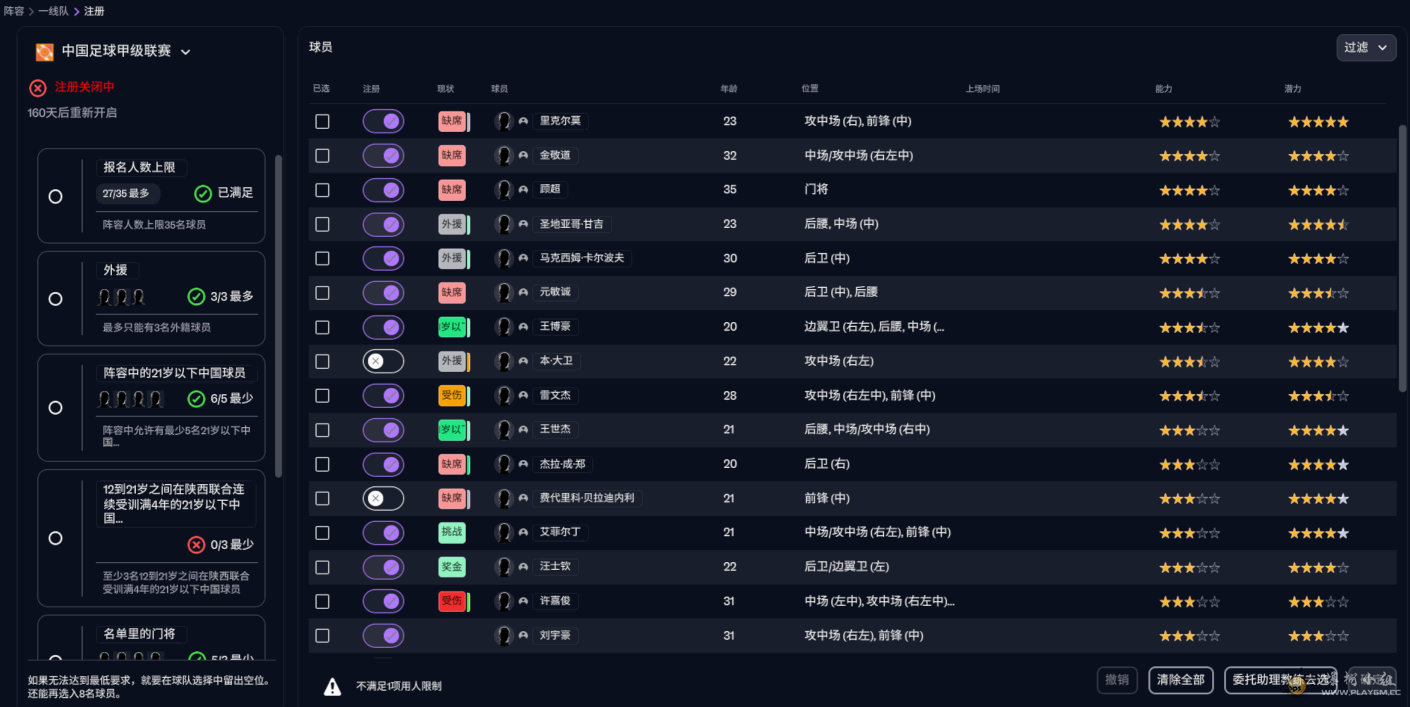The height and width of the screenshot is (707, 1410).
Task: Disable registration toggle for 王博豪
Action: click(x=383, y=327)
